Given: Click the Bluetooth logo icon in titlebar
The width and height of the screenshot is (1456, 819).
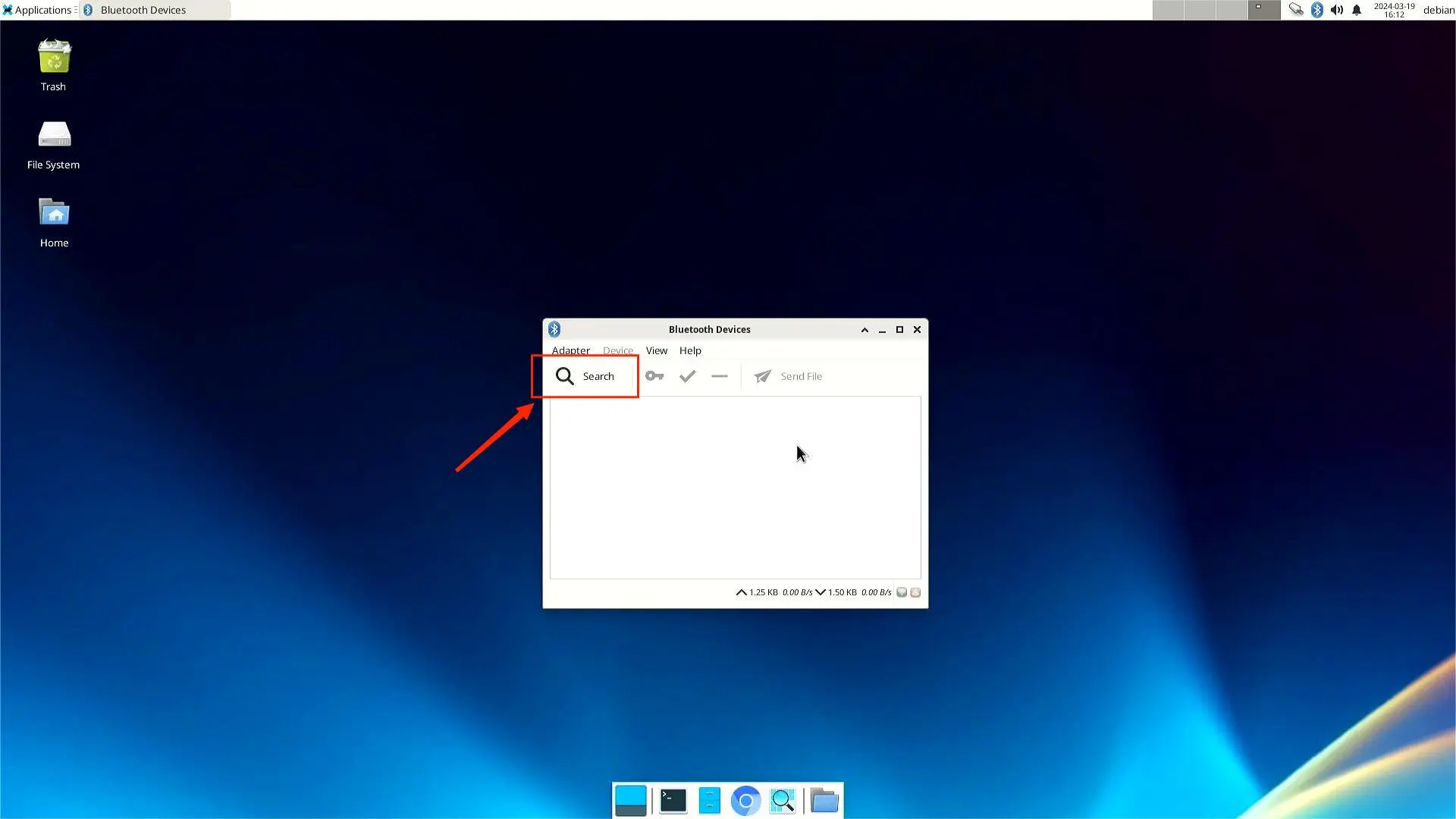Looking at the screenshot, I should click(x=554, y=329).
